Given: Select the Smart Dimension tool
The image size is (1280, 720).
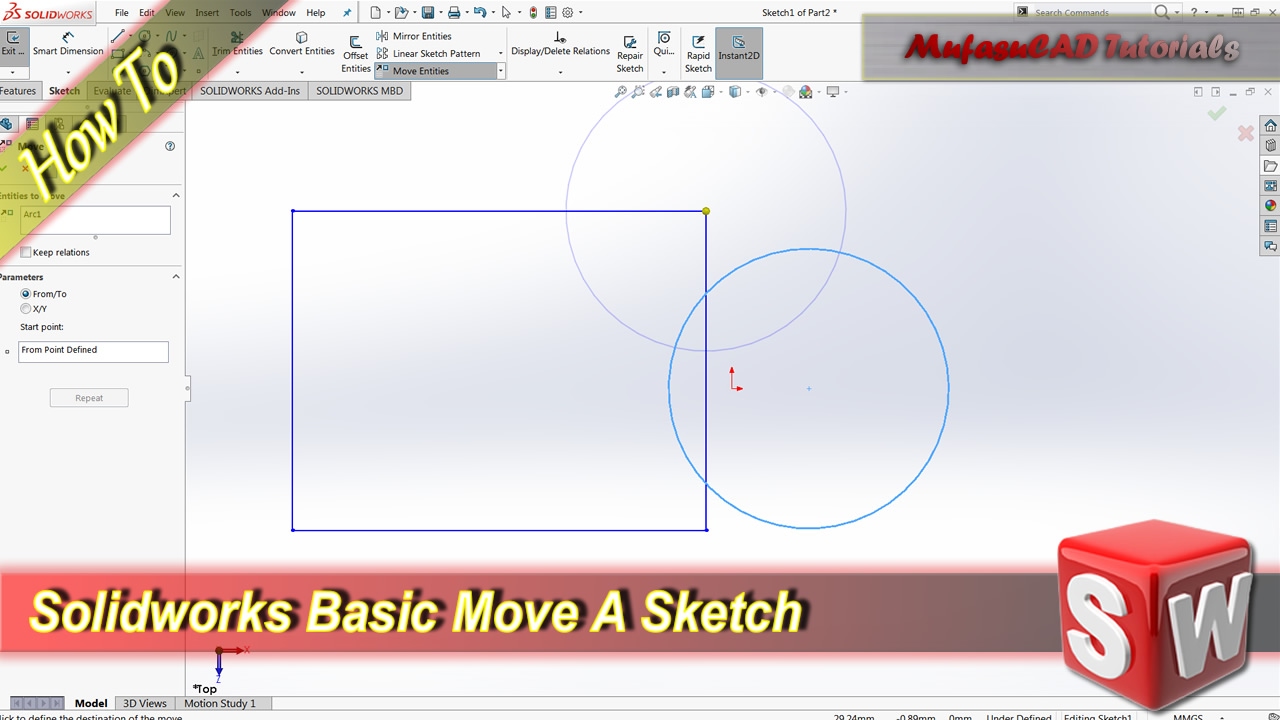Looking at the screenshot, I should (x=68, y=44).
